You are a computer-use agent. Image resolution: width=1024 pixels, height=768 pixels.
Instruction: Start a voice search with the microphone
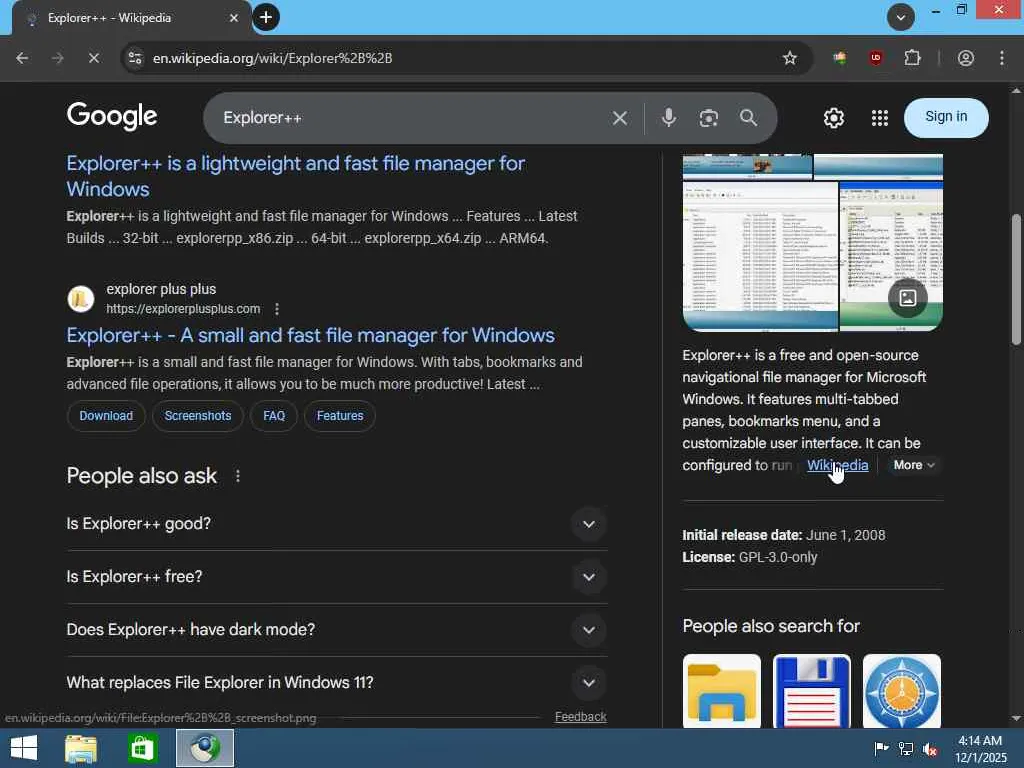[x=668, y=118]
